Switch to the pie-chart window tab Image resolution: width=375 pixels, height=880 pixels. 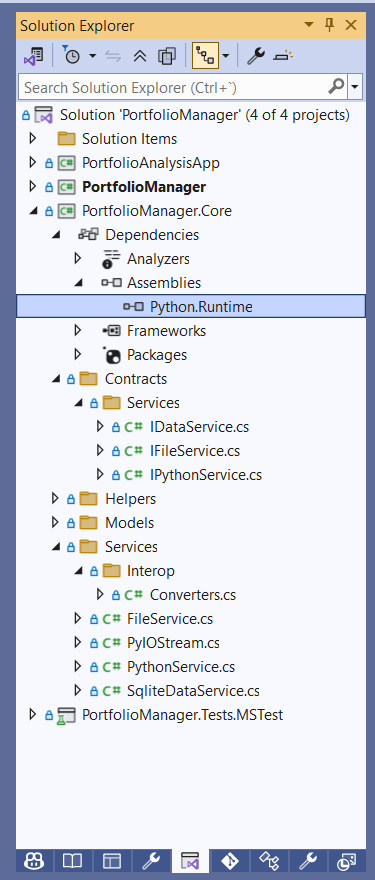(x=346, y=861)
